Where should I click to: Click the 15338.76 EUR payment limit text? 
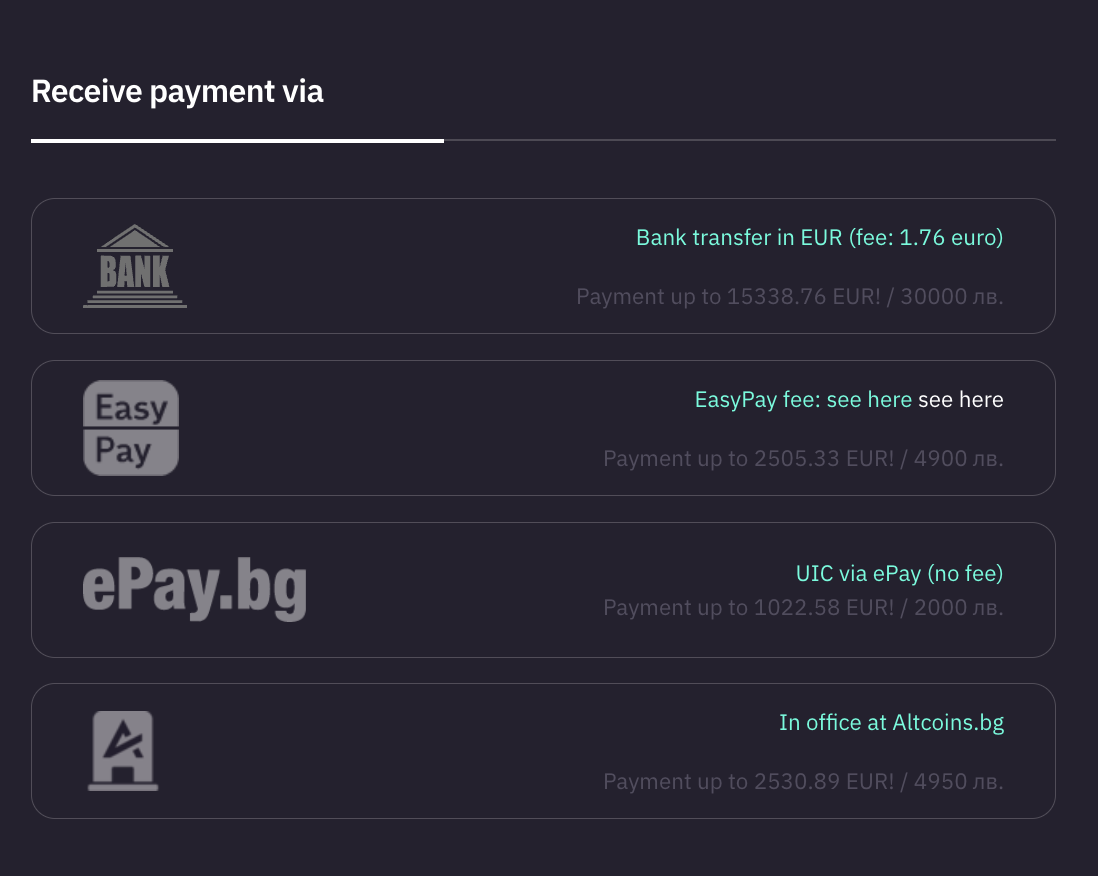tap(789, 297)
